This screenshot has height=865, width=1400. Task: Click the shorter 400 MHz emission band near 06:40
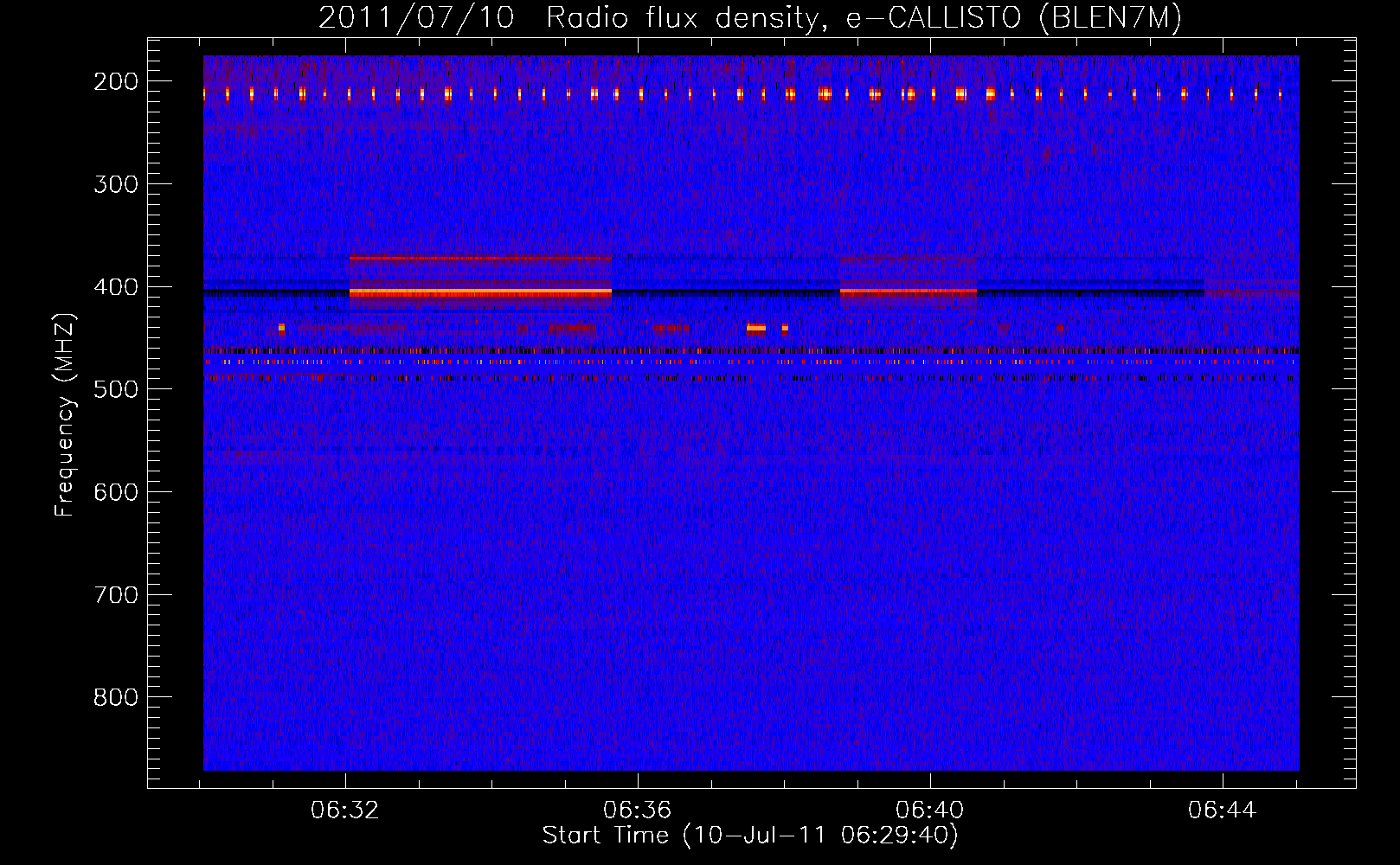tap(909, 292)
